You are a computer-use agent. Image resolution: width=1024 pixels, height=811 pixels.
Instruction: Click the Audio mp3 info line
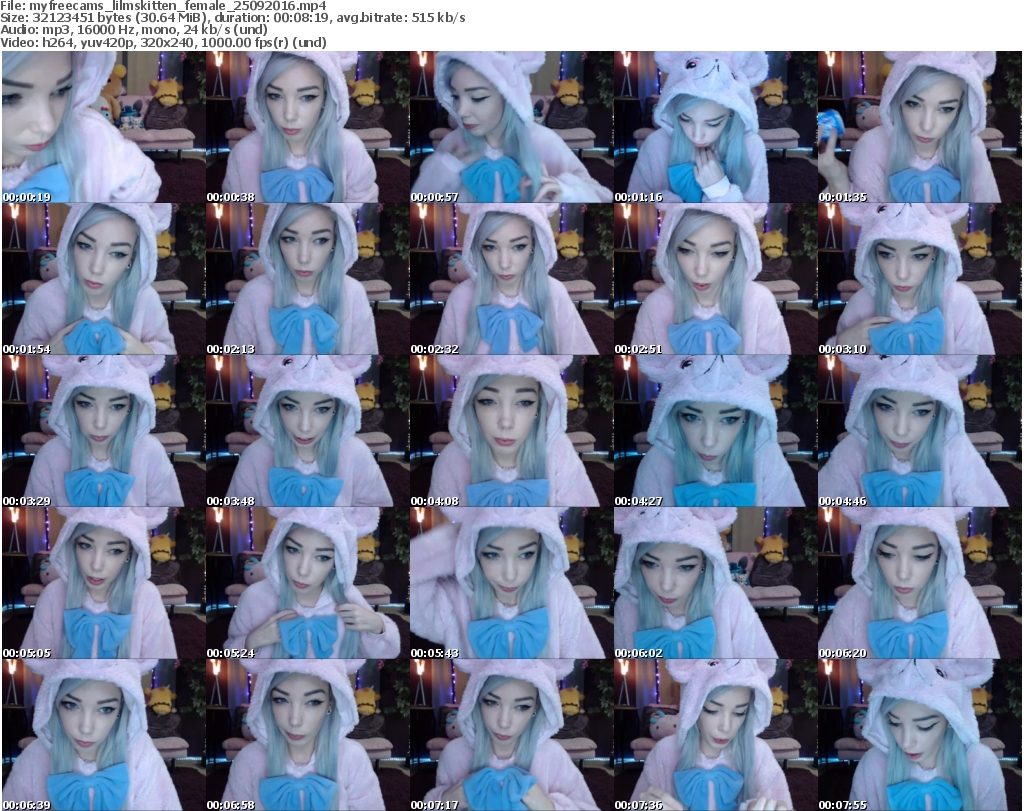(x=134, y=30)
